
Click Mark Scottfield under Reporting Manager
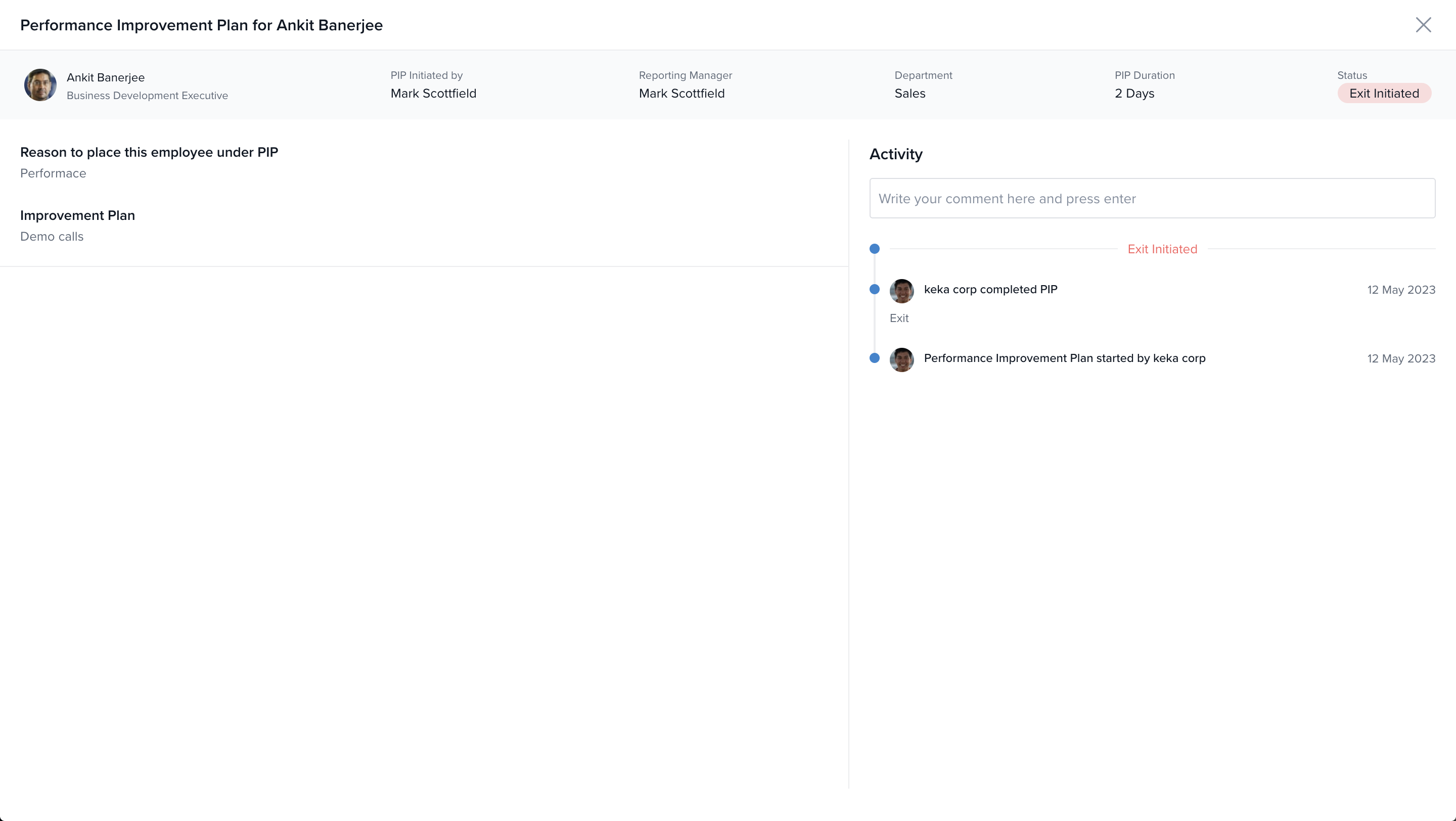[681, 93]
